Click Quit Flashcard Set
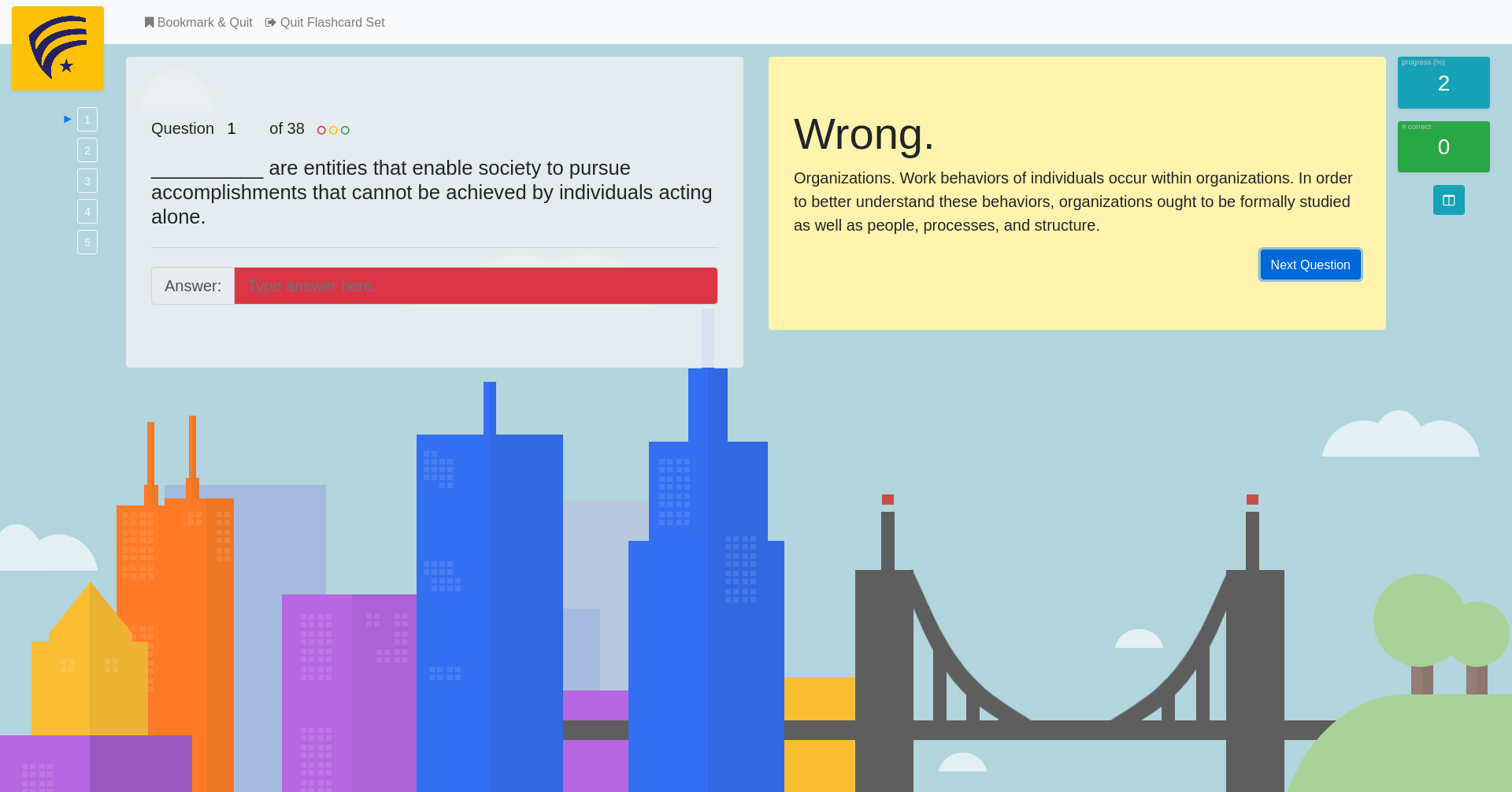1512x792 pixels. pos(325,23)
